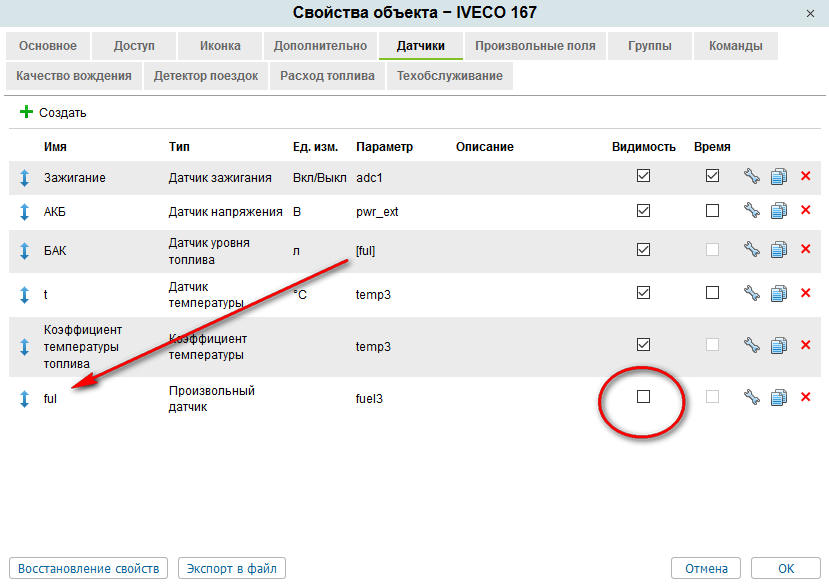Copy the АКБ sensor using copy icon

click(779, 211)
